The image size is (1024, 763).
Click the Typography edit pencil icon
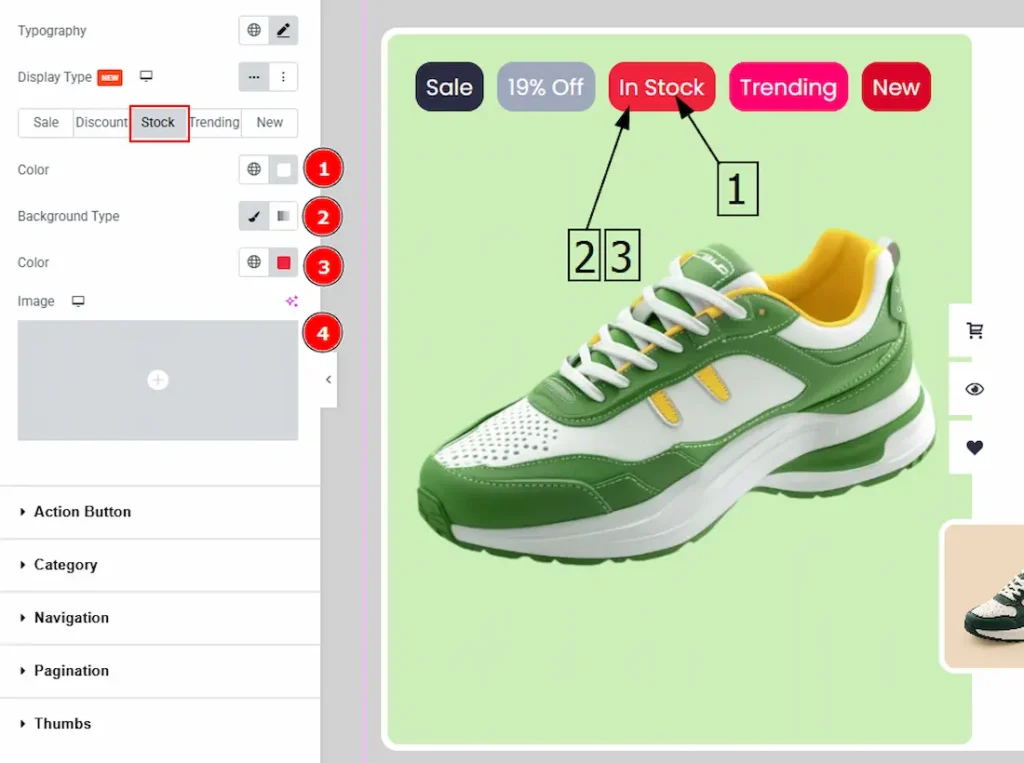(x=283, y=31)
